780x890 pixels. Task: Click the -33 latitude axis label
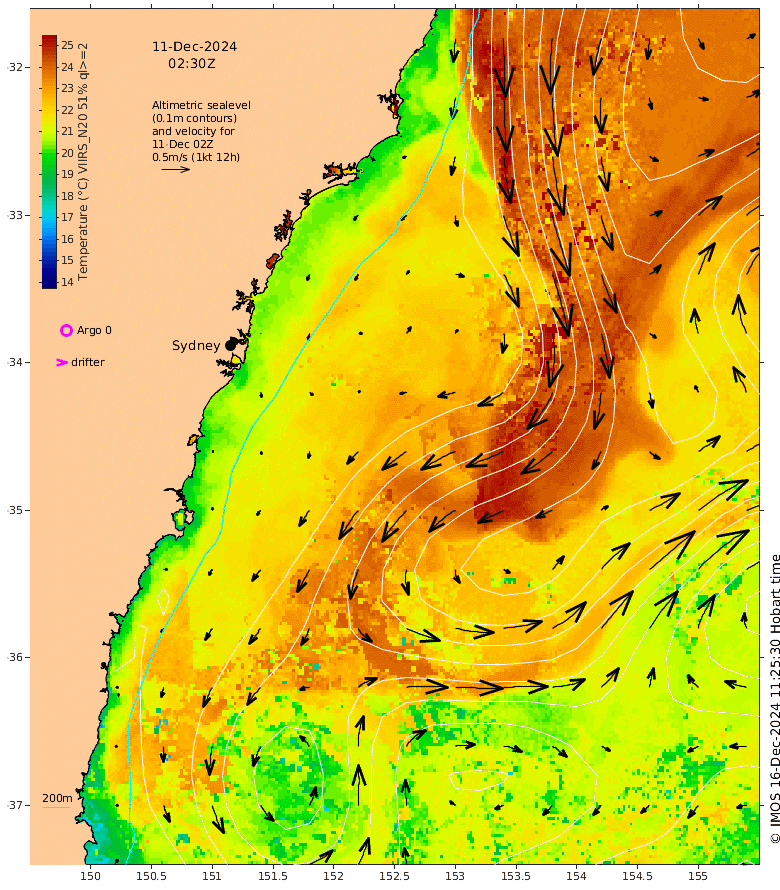15,215
